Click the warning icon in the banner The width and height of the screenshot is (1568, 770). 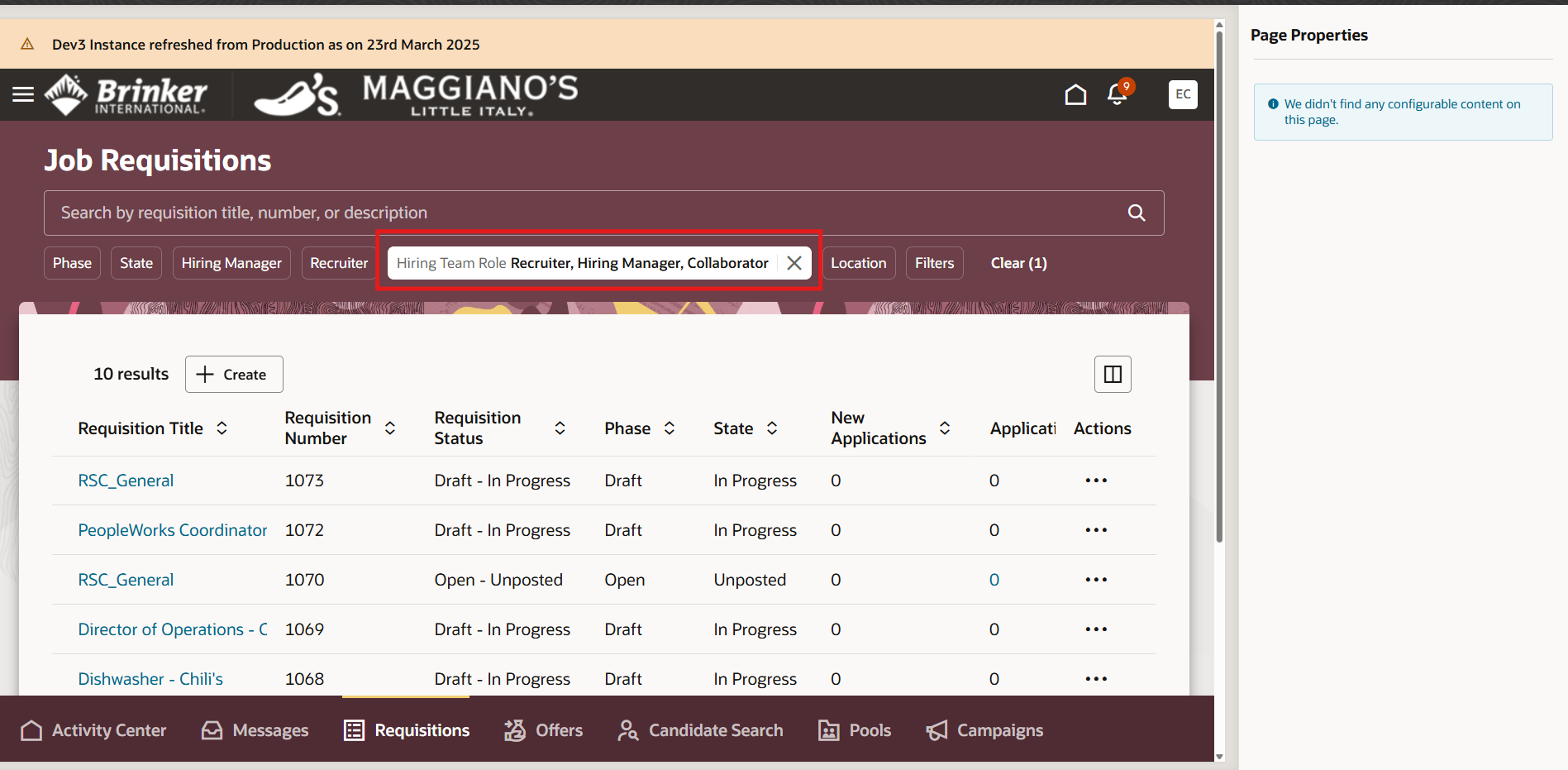tap(27, 45)
